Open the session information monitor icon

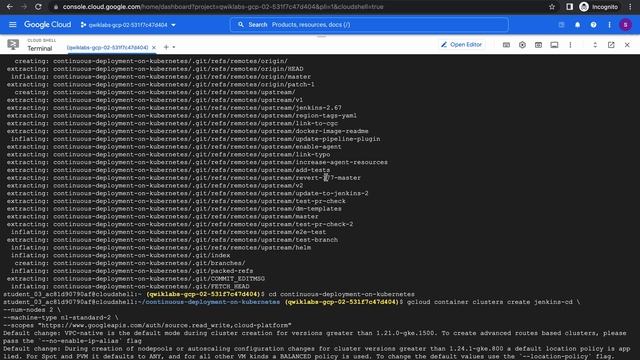(x=554, y=45)
